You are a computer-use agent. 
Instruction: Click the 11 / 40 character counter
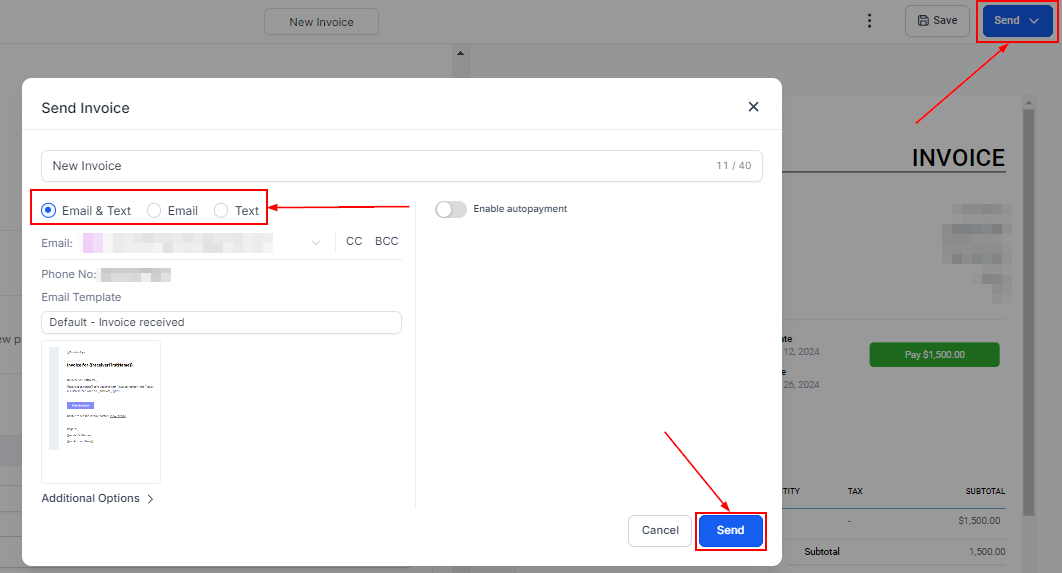[x=734, y=166]
